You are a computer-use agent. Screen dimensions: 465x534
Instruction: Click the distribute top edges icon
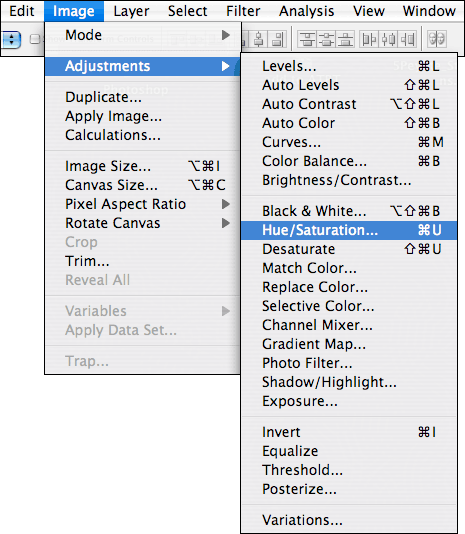point(307,39)
